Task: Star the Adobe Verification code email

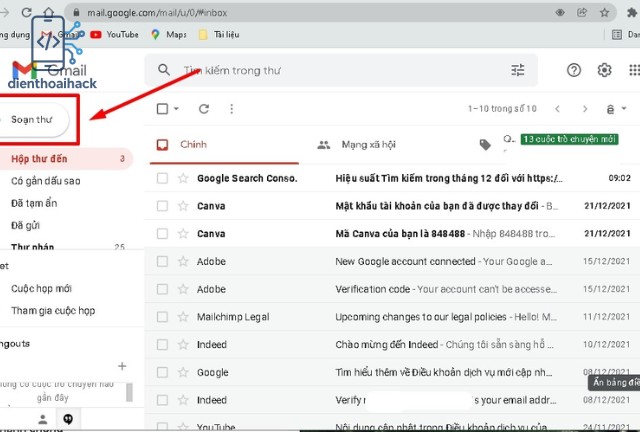Action: click(183, 289)
